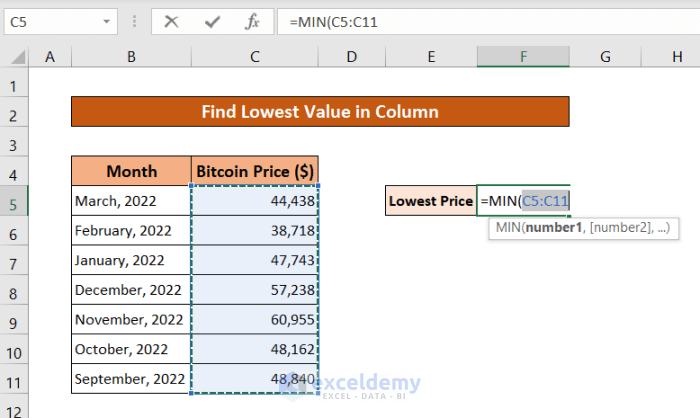Screen dimensions: 700x418
Task: Click inside the Name Box showing C5
Action: [x=50, y=21]
